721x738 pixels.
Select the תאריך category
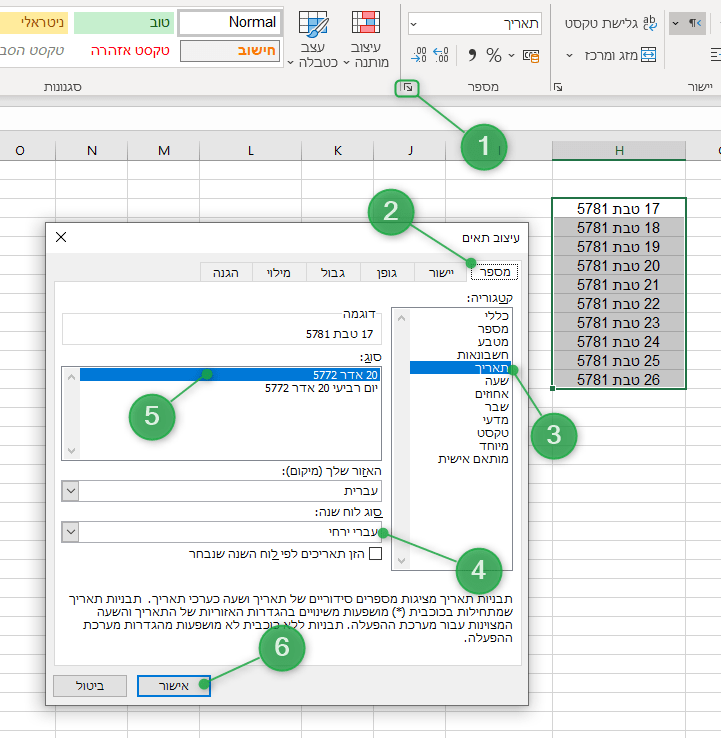point(460,368)
